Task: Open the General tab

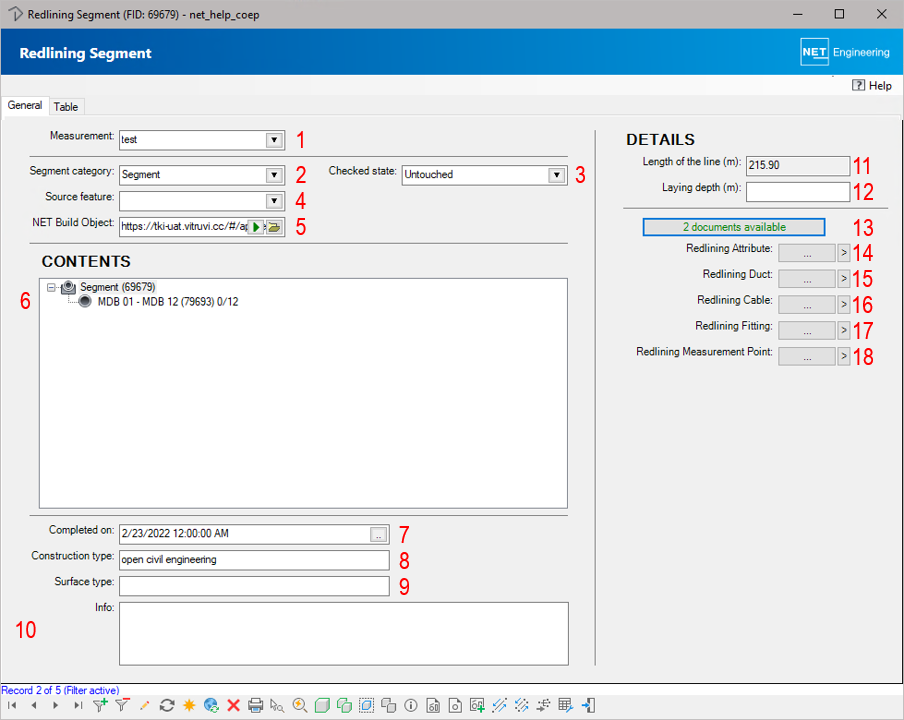Action: pos(25,104)
